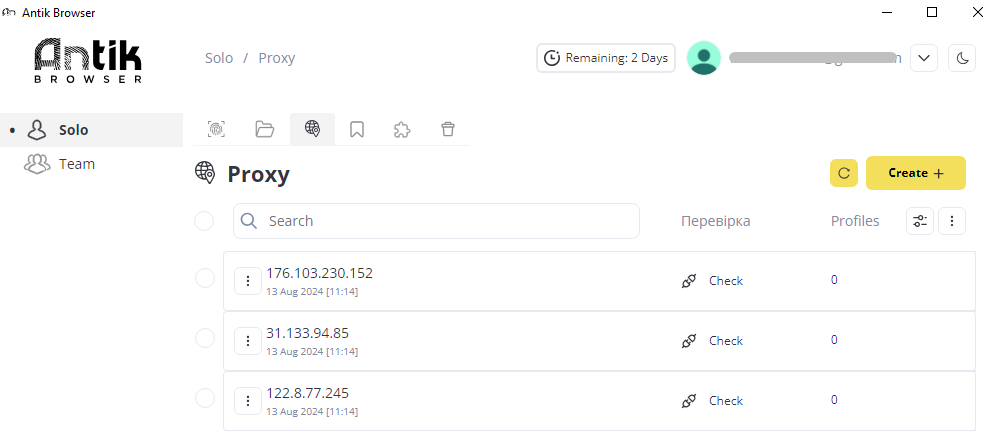Click the plug icon for 122.8.77.245
The image size is (988, 434).
pos(689,401)
